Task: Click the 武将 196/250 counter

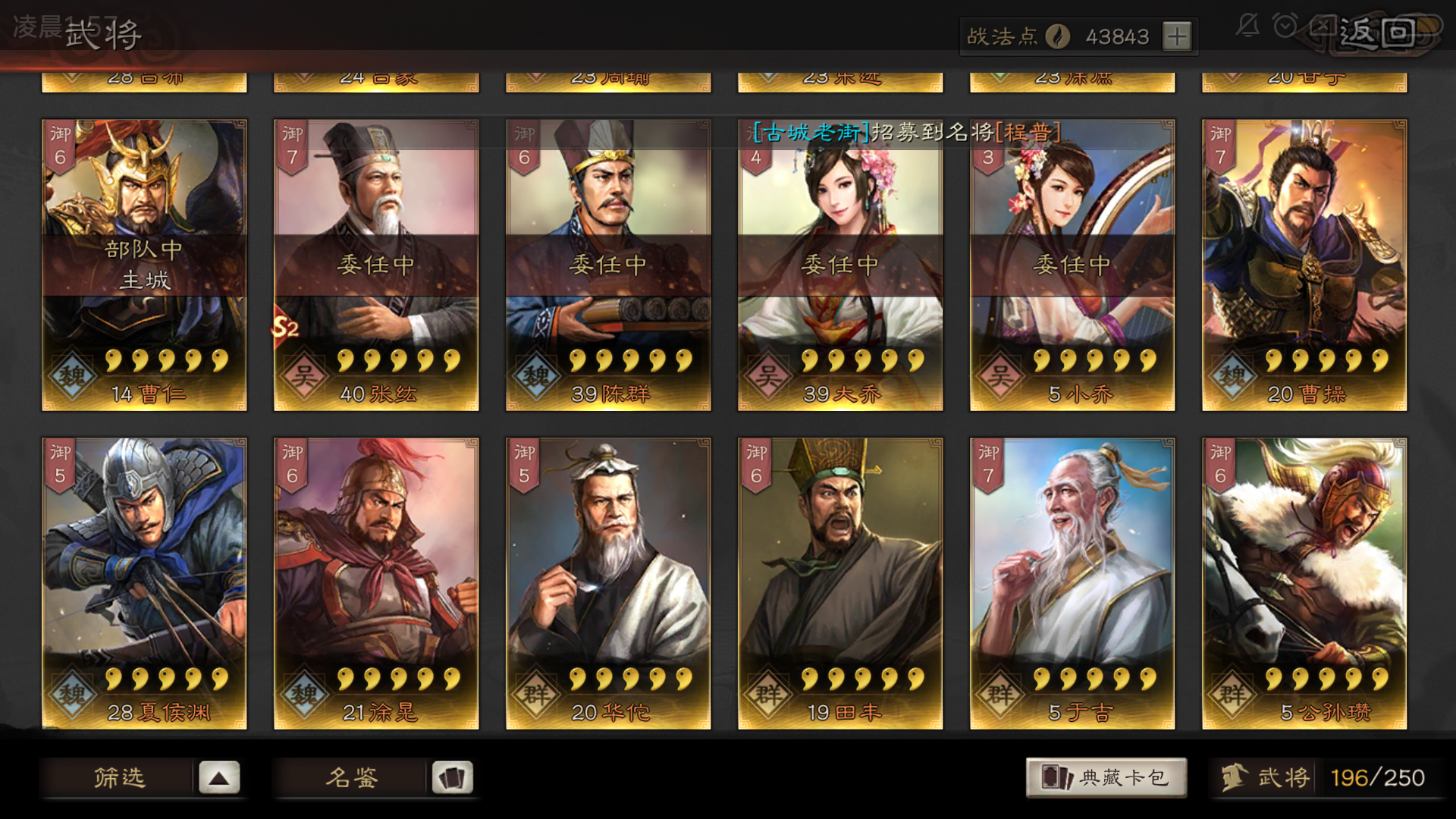Action: coord(1324,778)
